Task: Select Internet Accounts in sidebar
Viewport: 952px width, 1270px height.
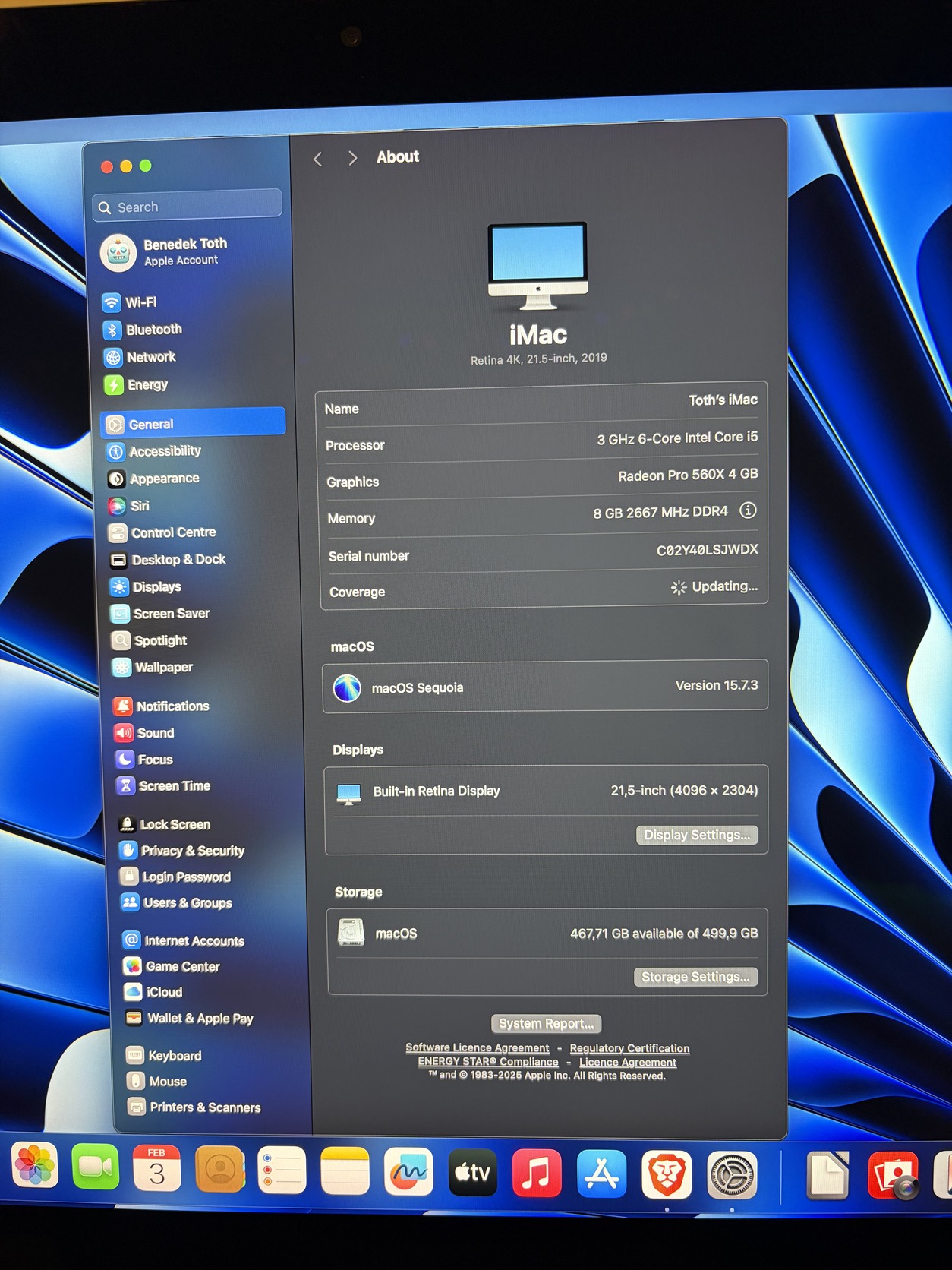Action: coord(184,940)
